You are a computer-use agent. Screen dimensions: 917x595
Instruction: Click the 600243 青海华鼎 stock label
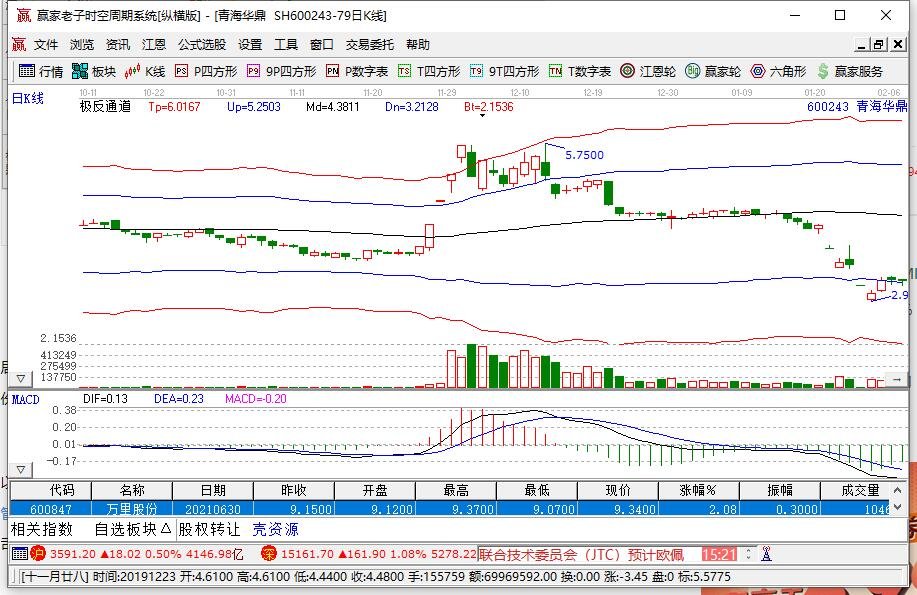tap(857, 106)
